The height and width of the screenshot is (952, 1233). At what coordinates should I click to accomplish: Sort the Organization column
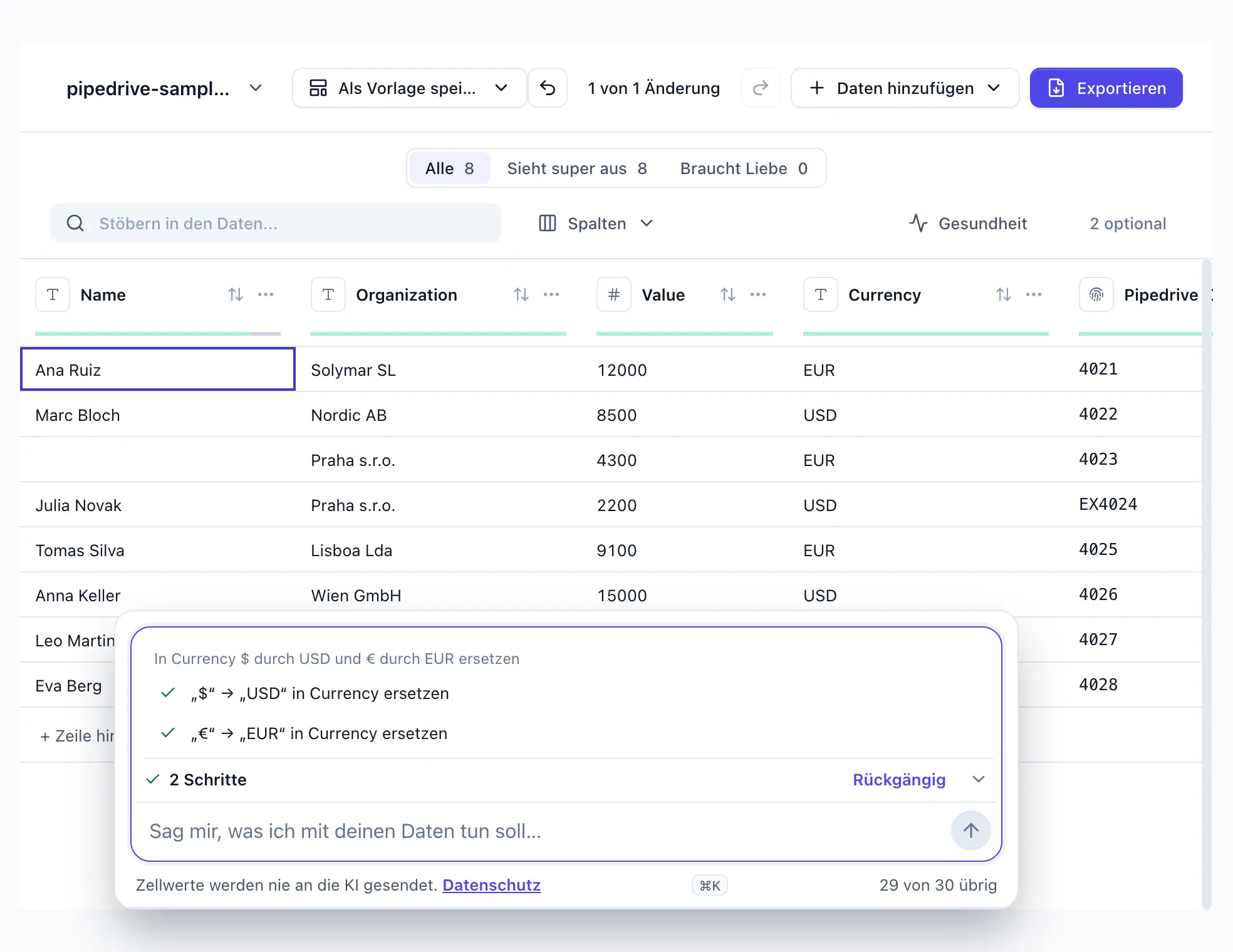521,294
